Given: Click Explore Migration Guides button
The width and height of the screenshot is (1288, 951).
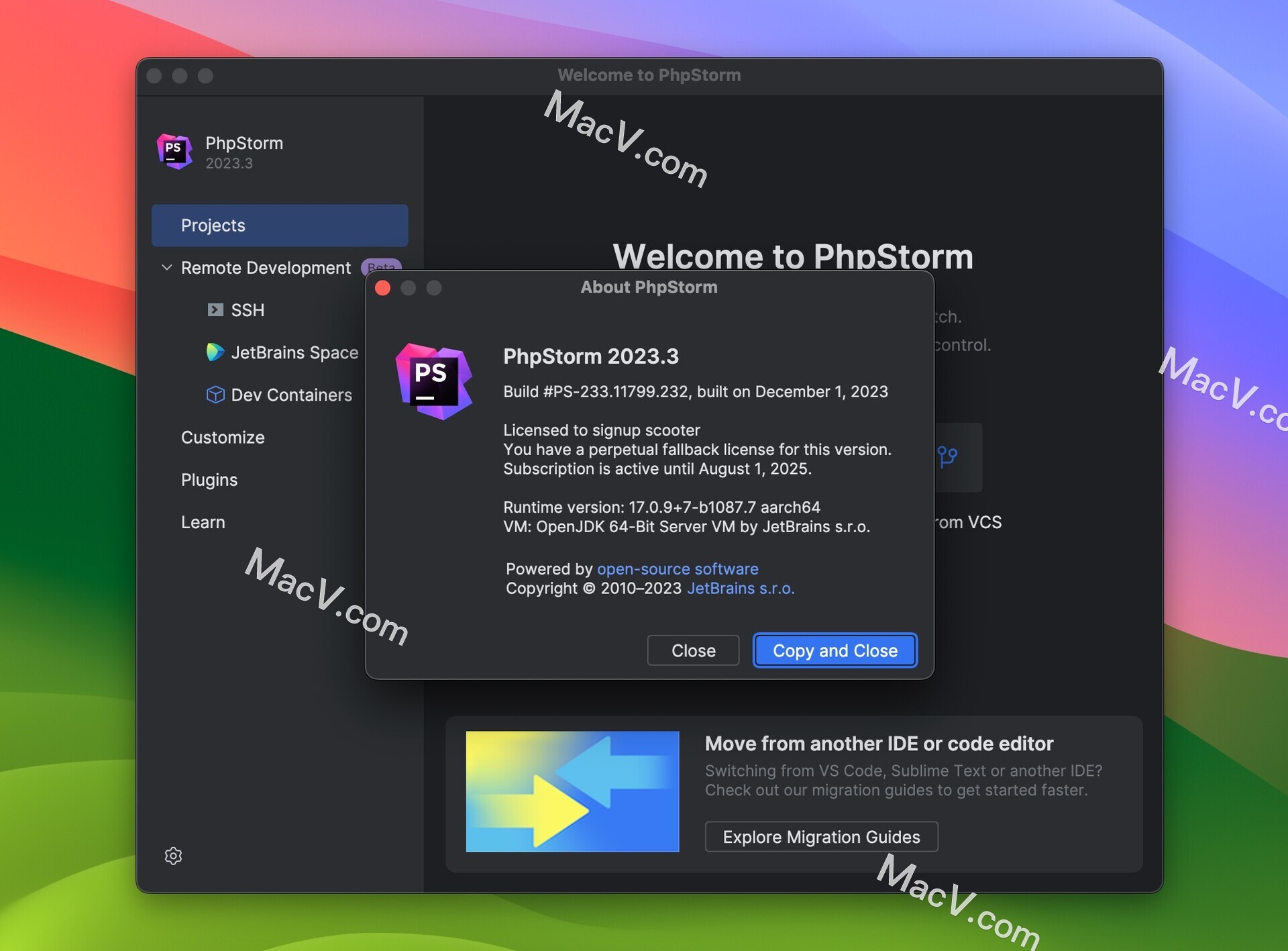Looking at the screenshot, I should 821,837.
